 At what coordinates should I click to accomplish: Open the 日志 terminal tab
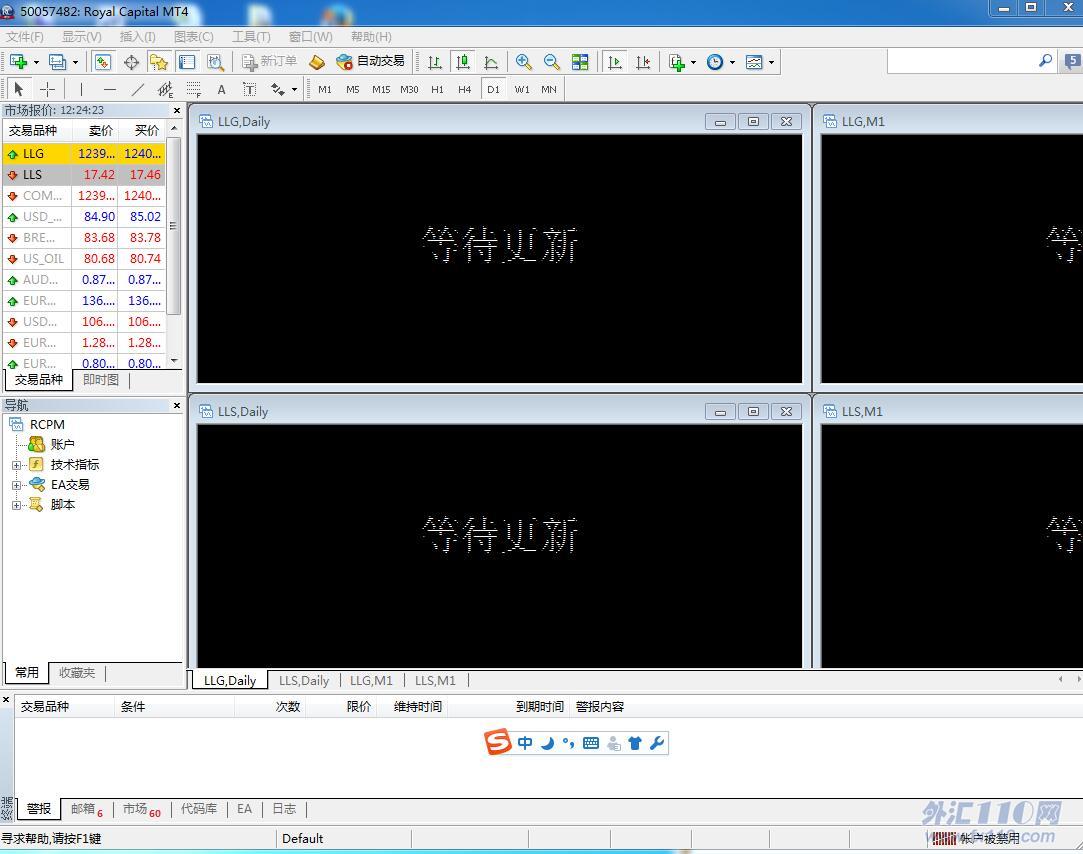pos(284,809)
